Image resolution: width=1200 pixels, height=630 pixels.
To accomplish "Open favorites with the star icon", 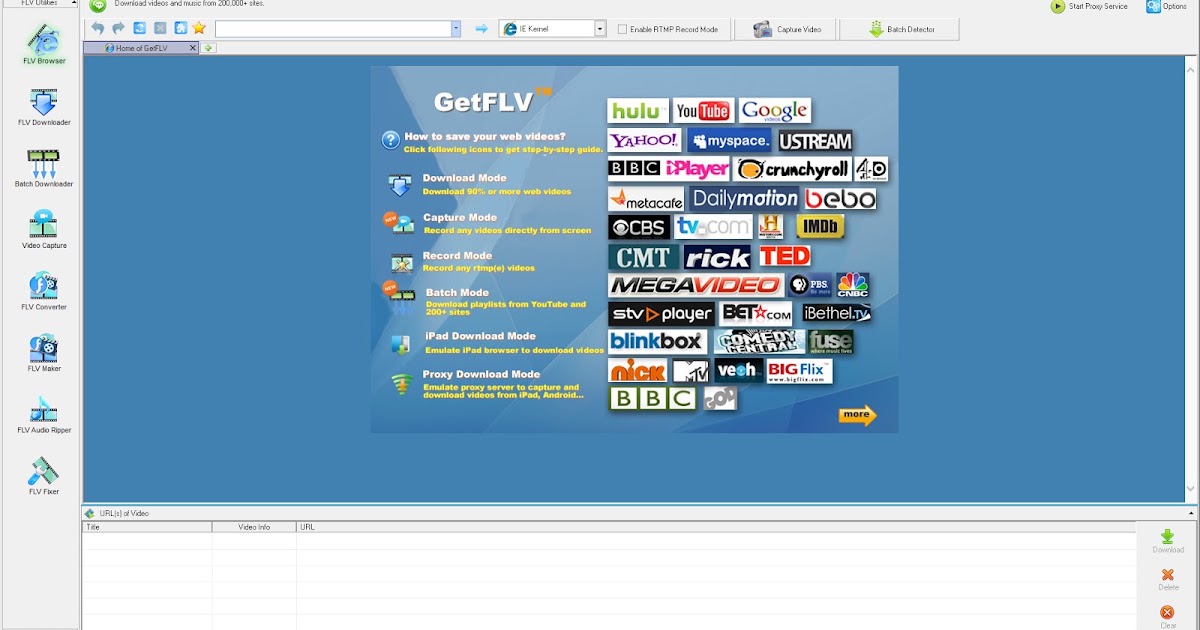I will tap(199, 29).
